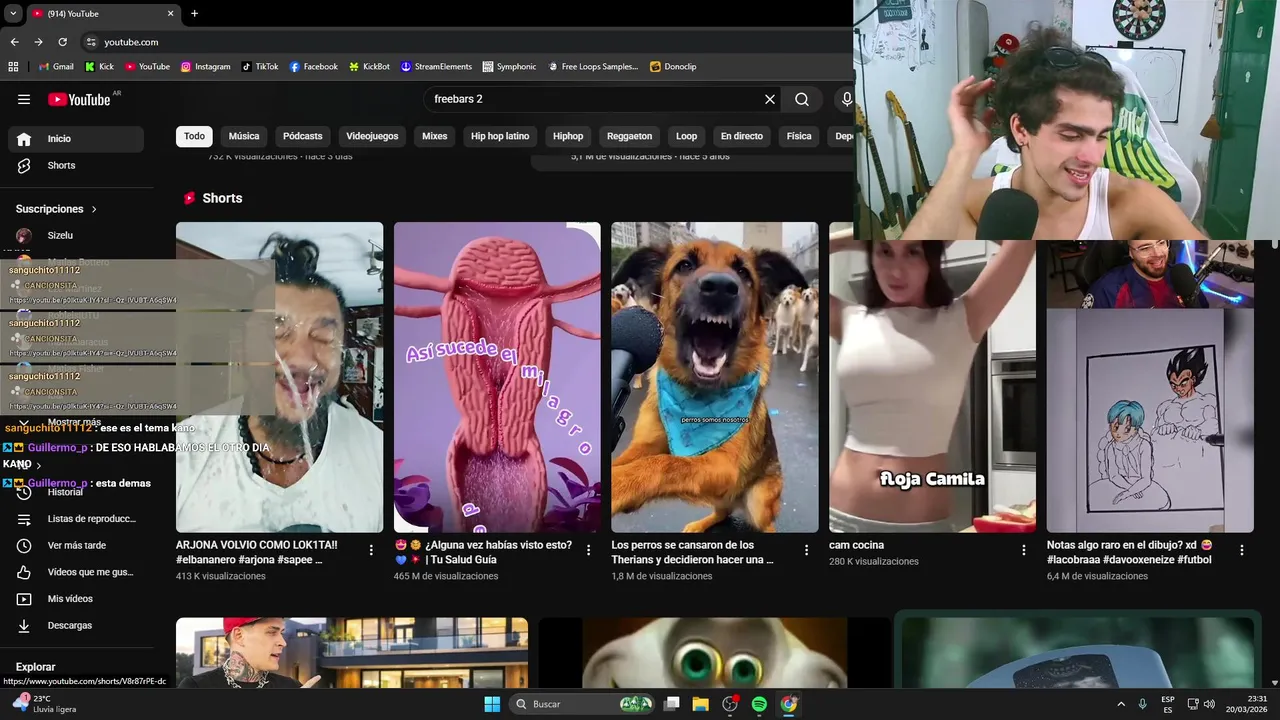Open Chrome from the taskbar
This screenshot has height=720, width=1280.
coord(789,704)
